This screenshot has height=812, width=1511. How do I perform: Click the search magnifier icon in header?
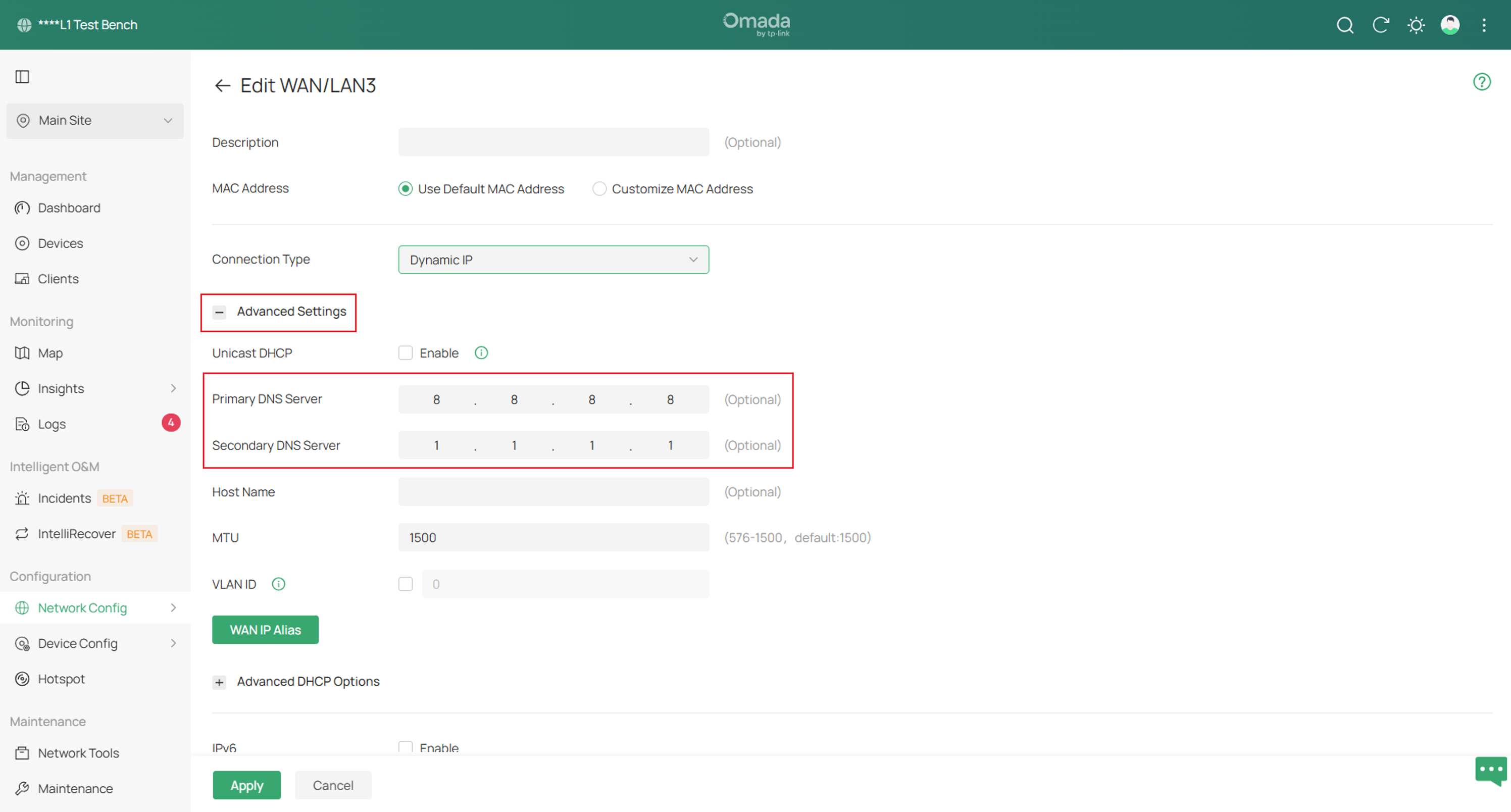pyautogui.click(x=1345, y=25)
